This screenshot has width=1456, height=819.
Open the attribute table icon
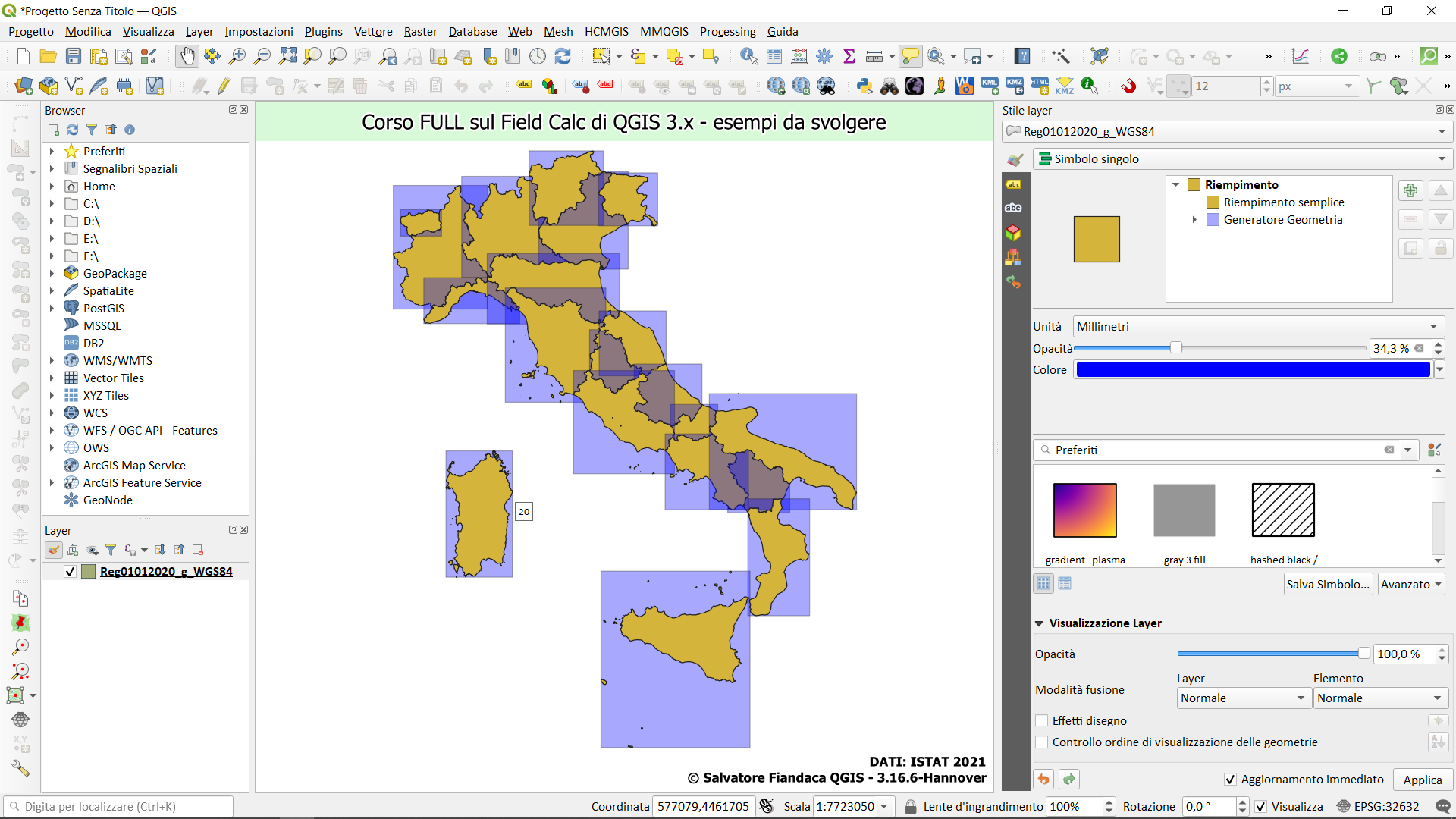(774, 56)
